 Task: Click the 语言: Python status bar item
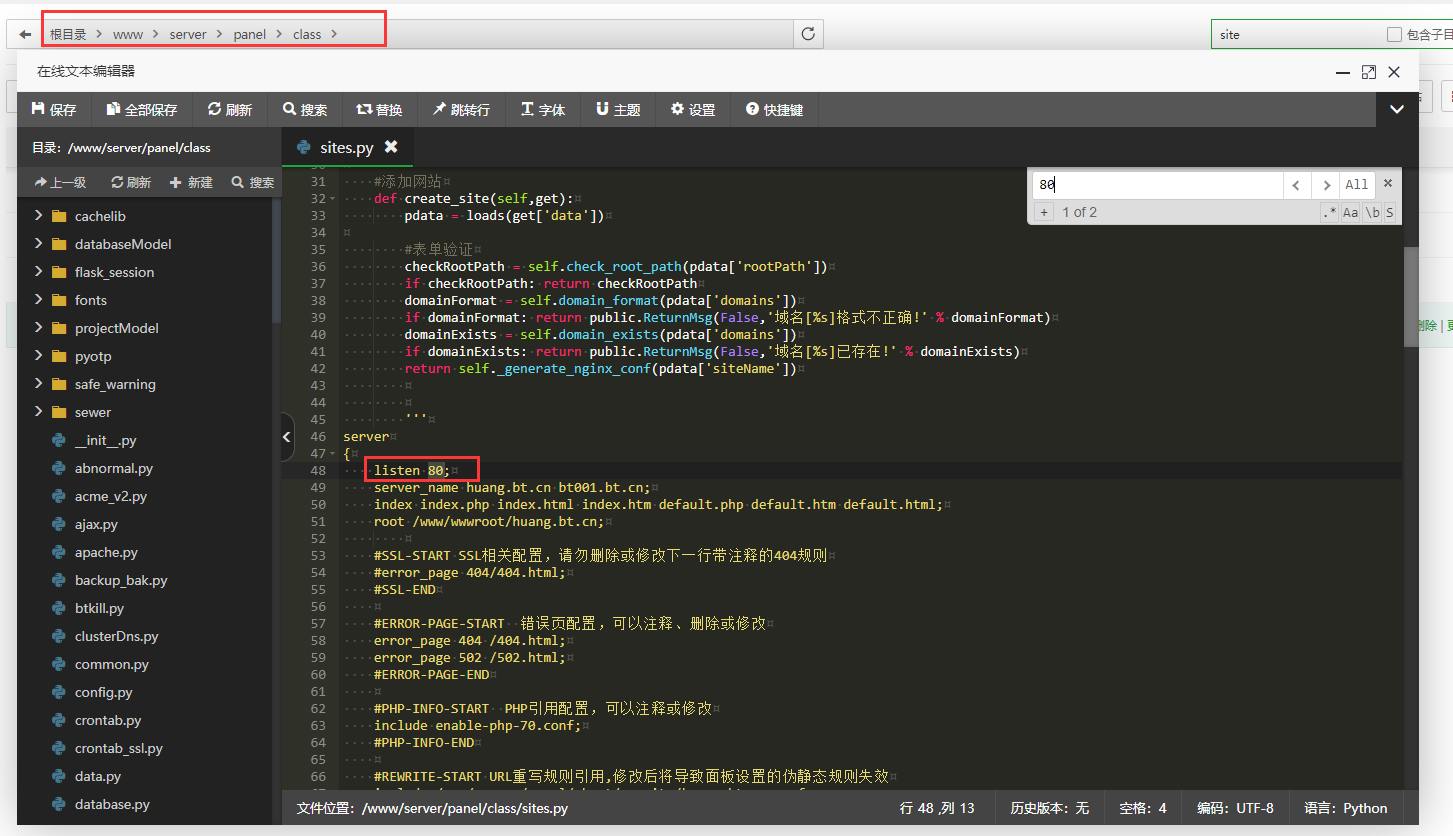1345,808
